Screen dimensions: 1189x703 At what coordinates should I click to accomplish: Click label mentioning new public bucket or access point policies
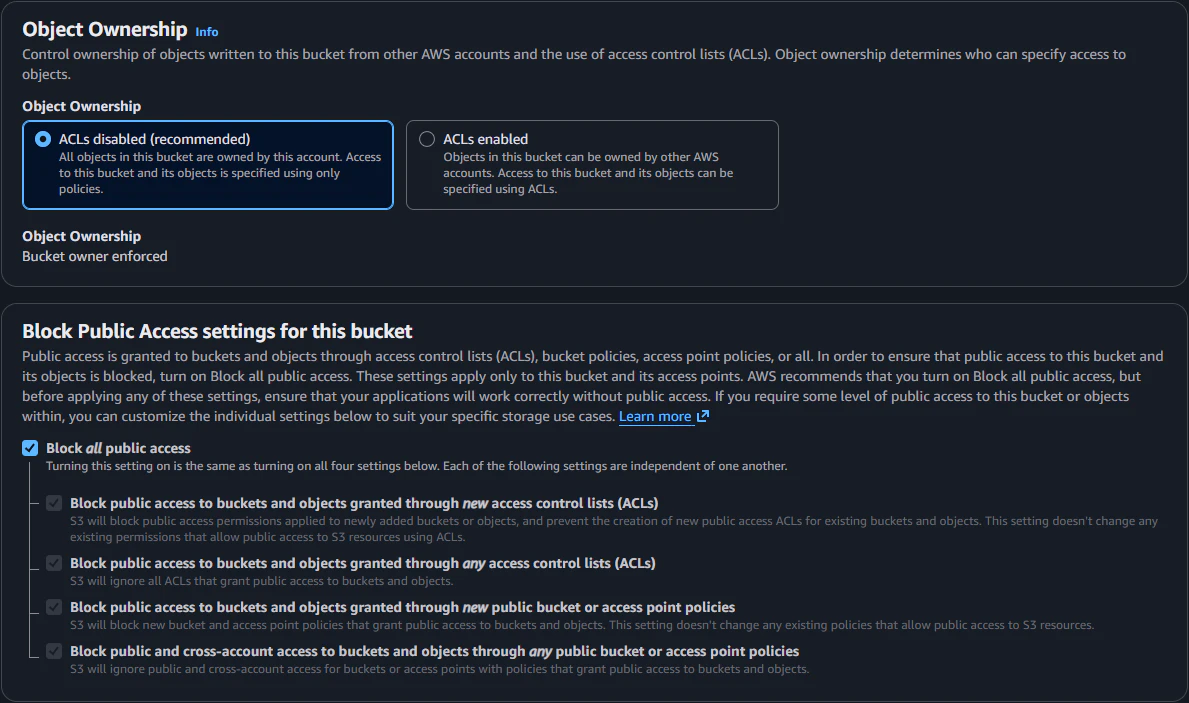[403, 607]
